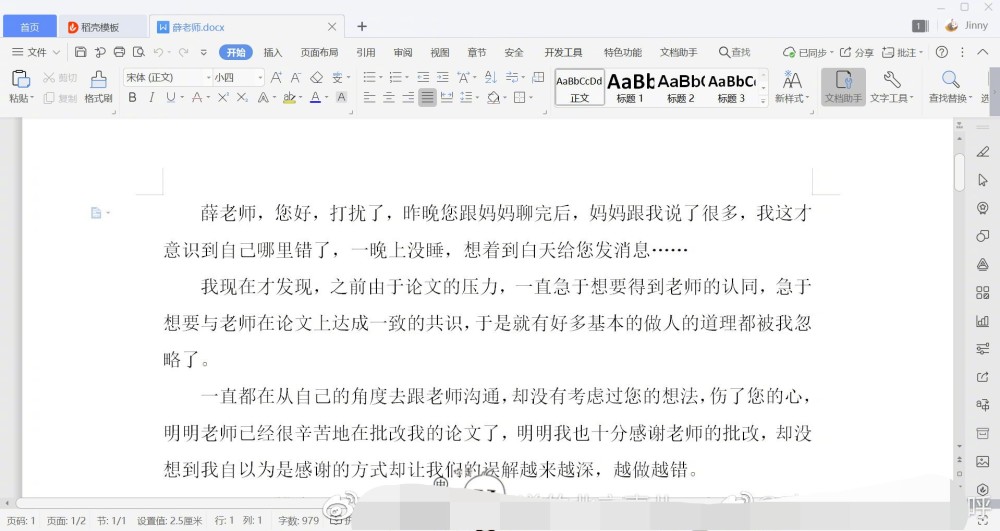Add a new tab with the plus button
Viewport: 1000px width, 531px height.
[362, 26]
